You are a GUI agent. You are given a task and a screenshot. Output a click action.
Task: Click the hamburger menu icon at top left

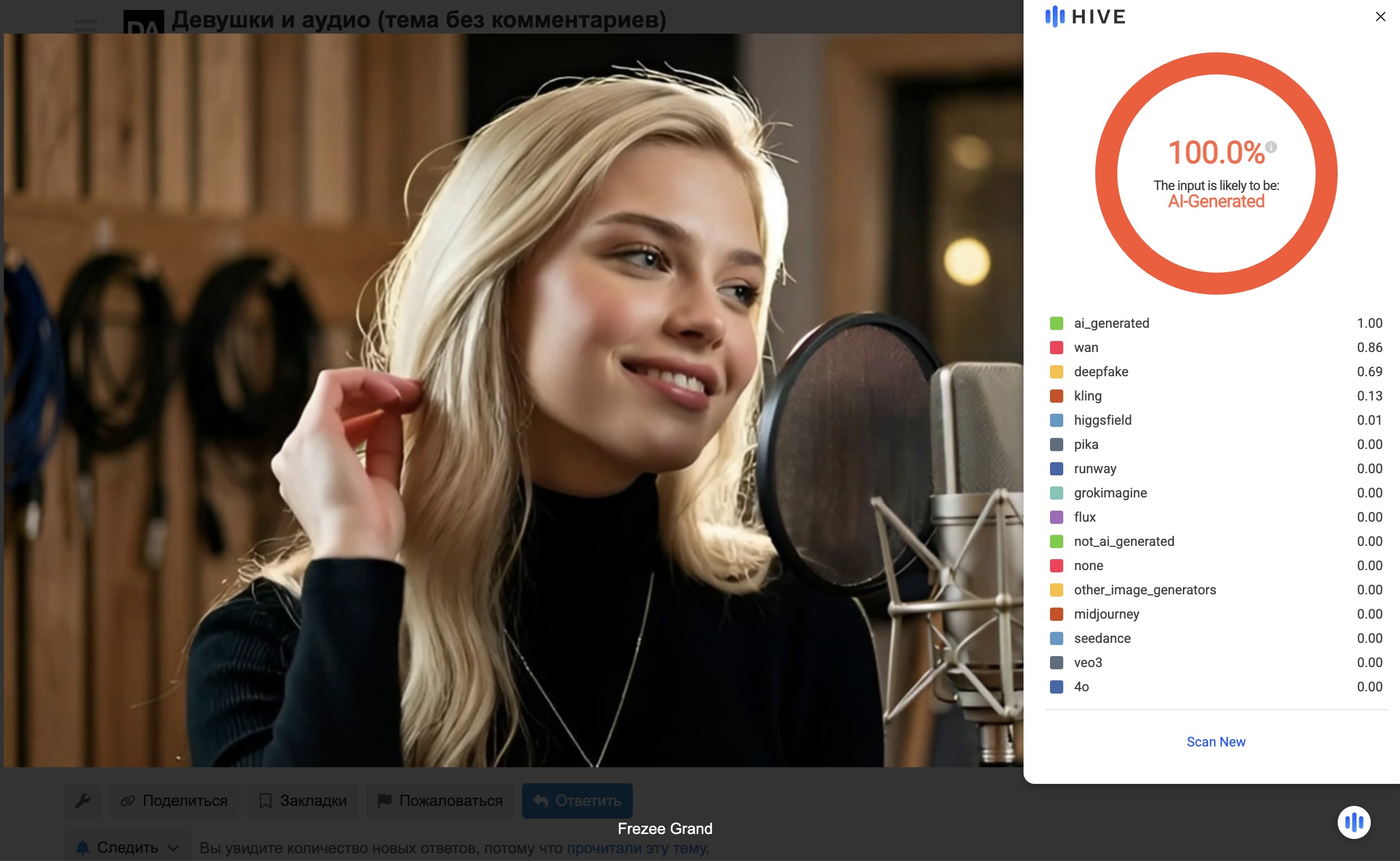pyautogui.click(x=85, y=25)
